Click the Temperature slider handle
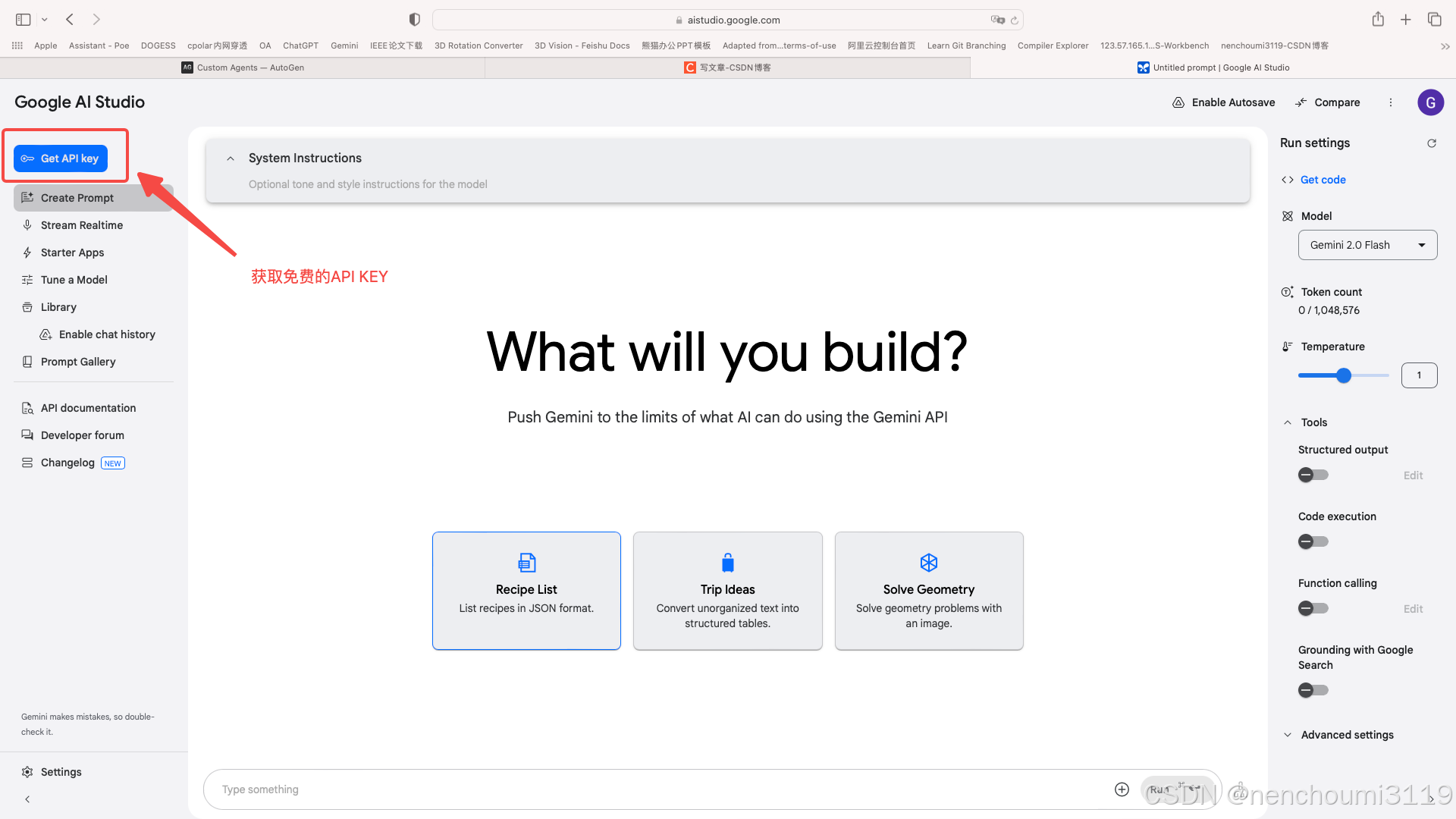Screen dimensions: 1456x819 [x=1344, y=375]
